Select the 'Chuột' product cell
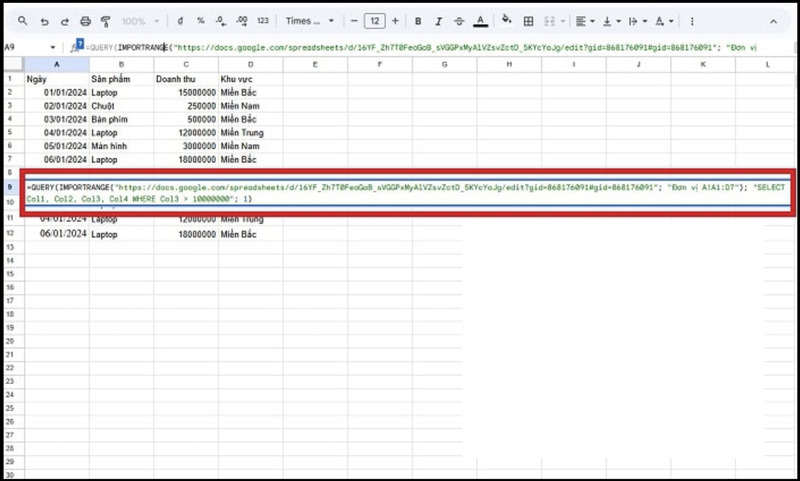The height and width of the screenshot is (481, 800). pos(121,106)
